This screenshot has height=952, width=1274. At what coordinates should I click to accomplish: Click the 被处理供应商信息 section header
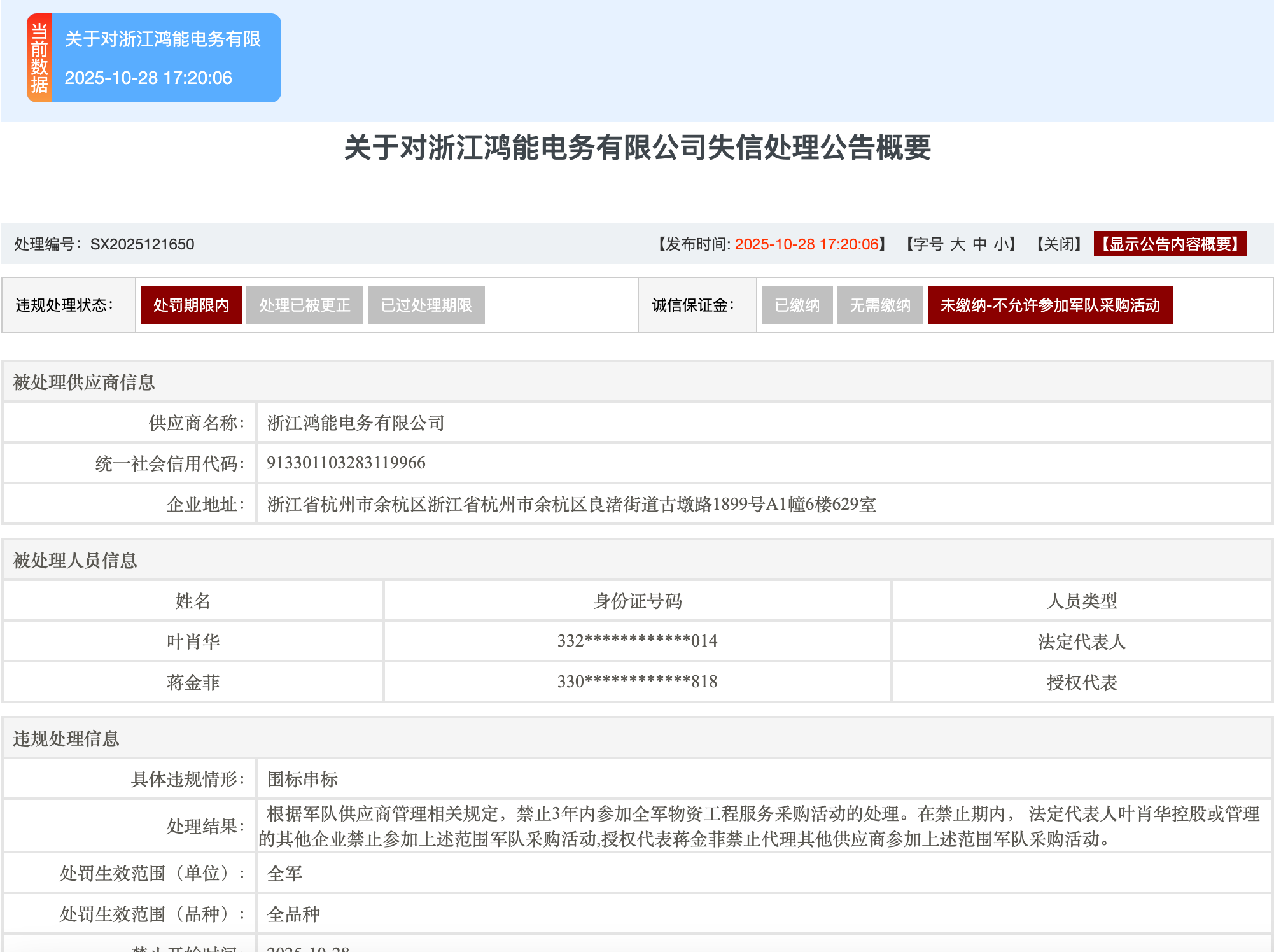[x=85, y=384]
